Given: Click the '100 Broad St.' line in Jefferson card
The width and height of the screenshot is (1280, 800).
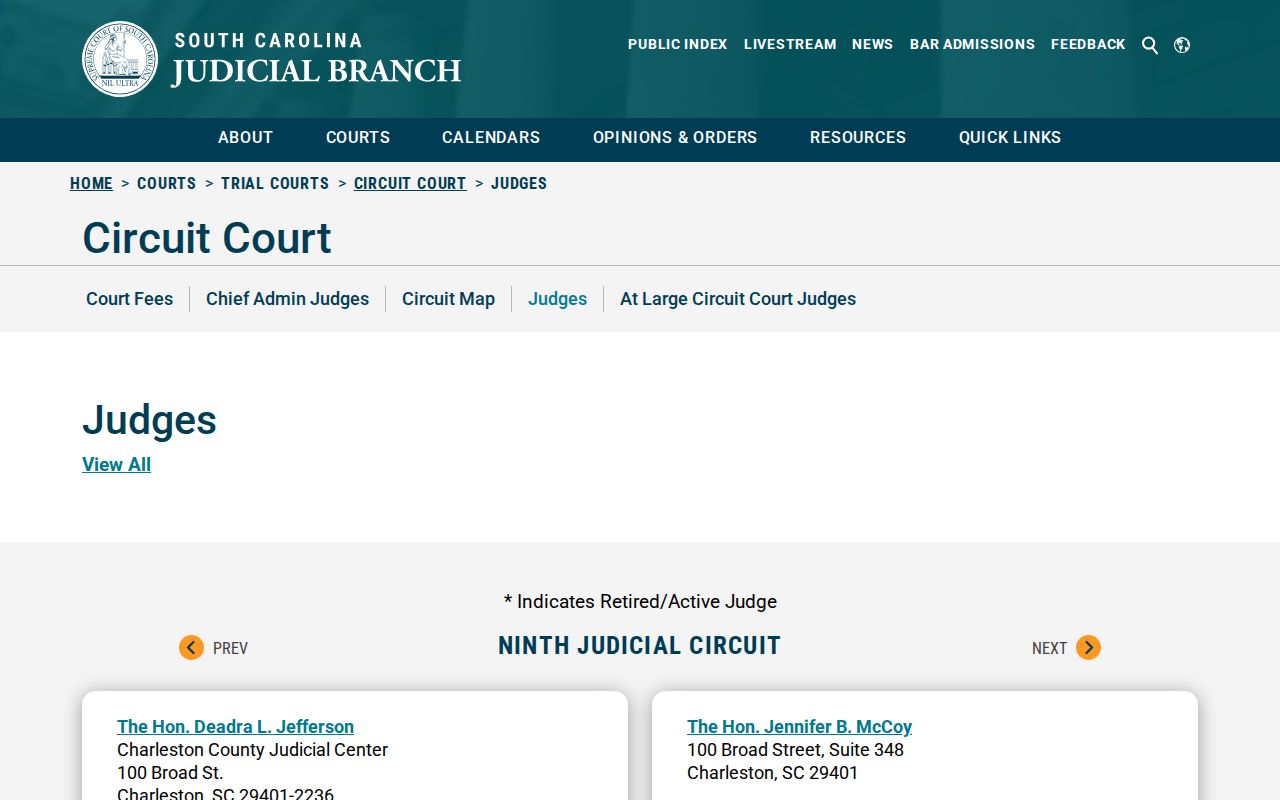Looking at the screenshot, I should pyautogui.click(x=170, y=773).
